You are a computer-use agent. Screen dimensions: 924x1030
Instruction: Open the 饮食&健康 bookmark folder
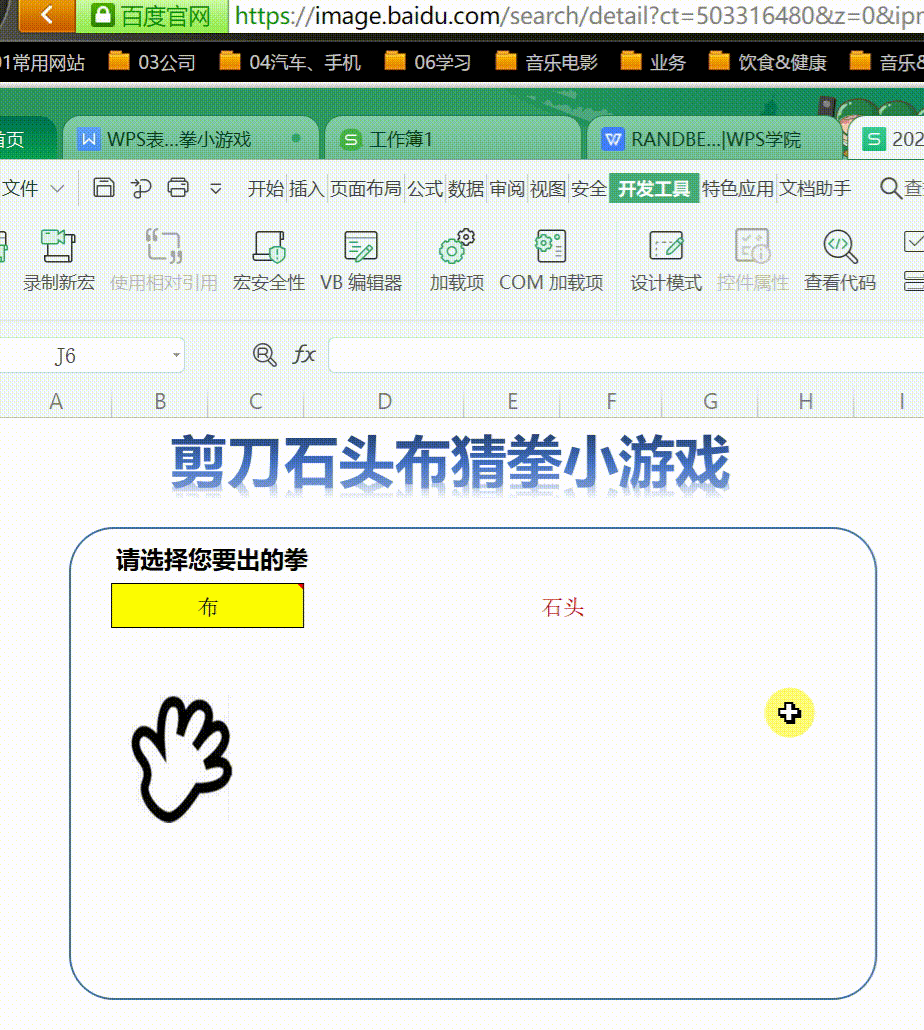[x=768, y=62]
